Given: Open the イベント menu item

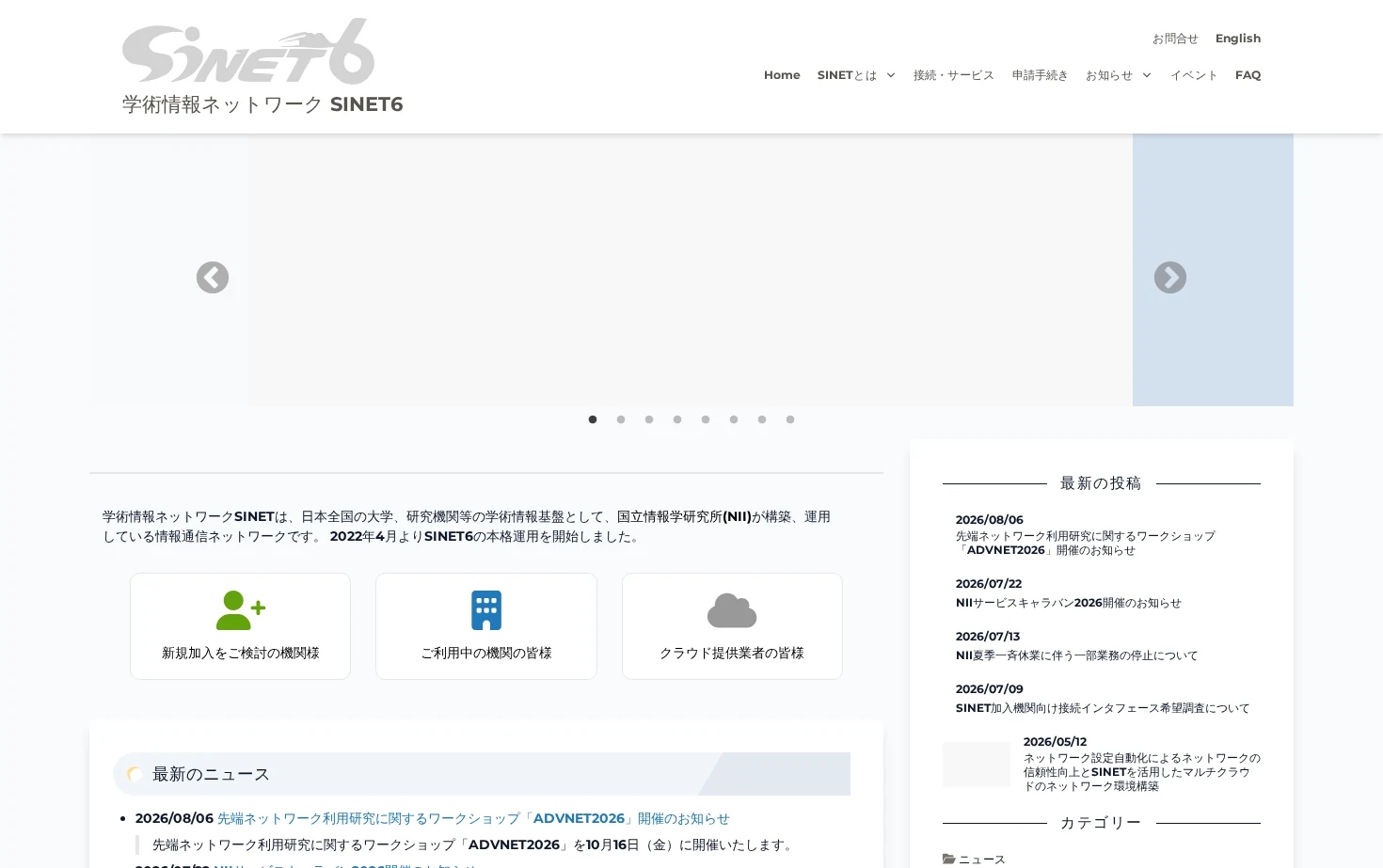Looking at the screenshot, I should point(1194,75).
